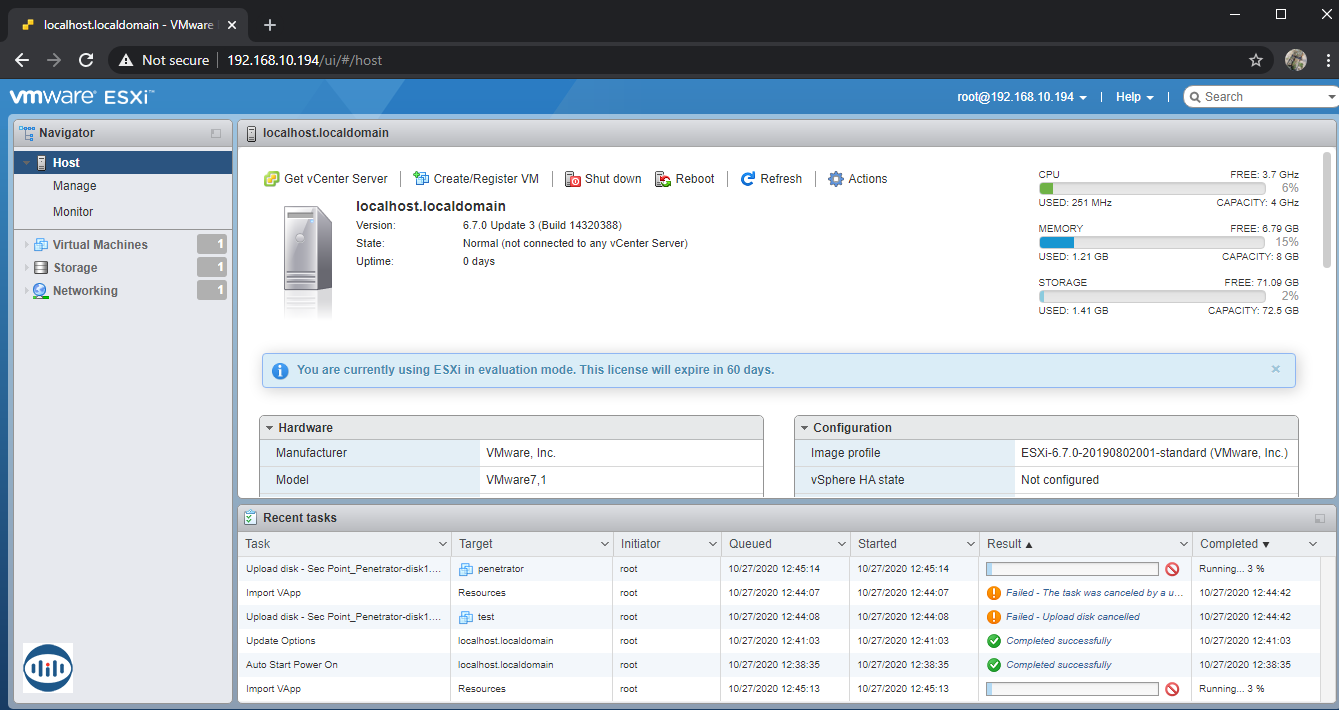Click the Get vCenter Server icon
Screen dimensions: 1339x710
271,179
